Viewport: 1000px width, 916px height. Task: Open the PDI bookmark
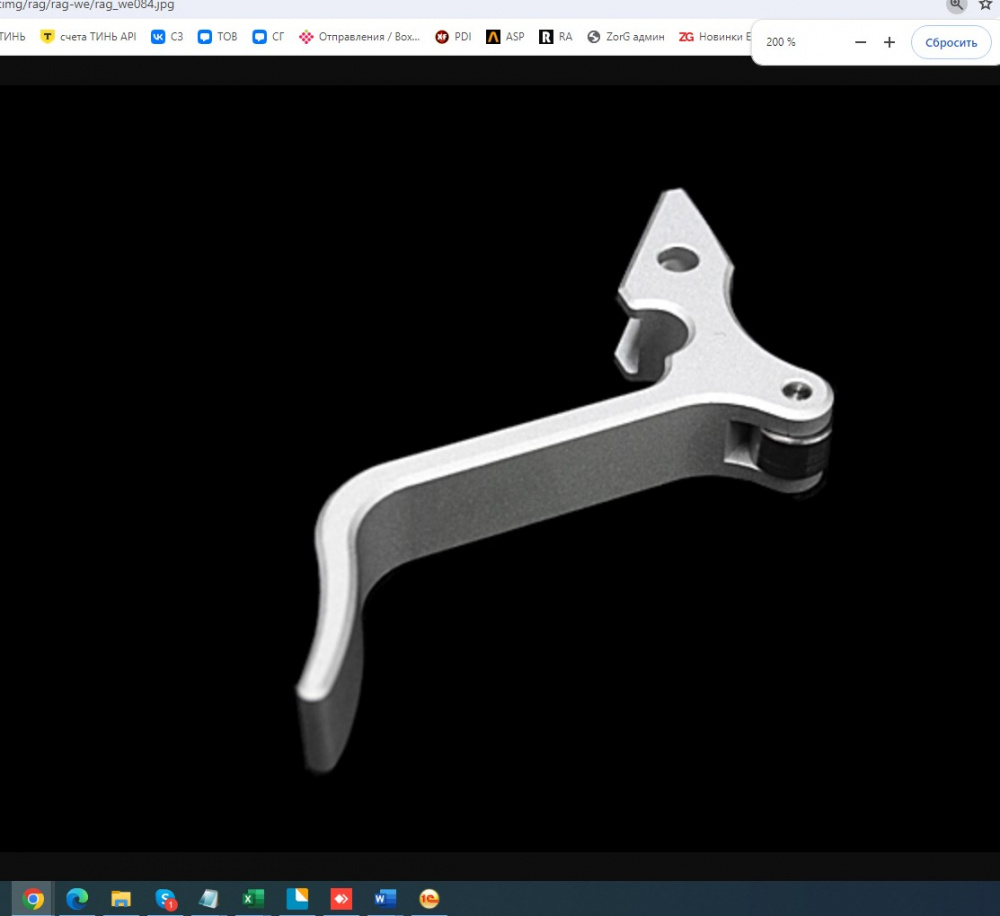[453, 37]
